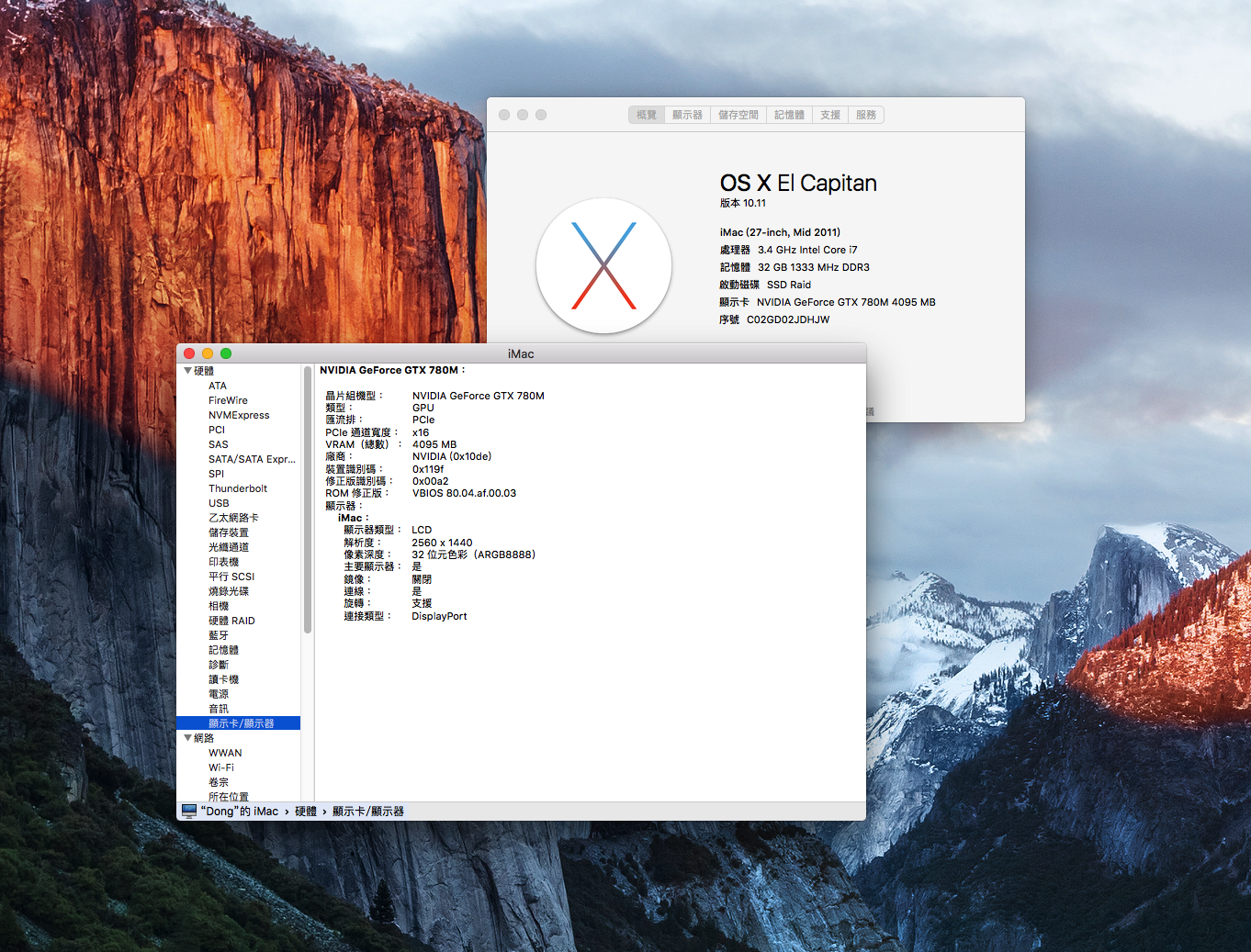Click the resolution value 2560 x 1440
Image resolution: width=1251 pixels, height=952 pixels.
click(x=442, y=543)
